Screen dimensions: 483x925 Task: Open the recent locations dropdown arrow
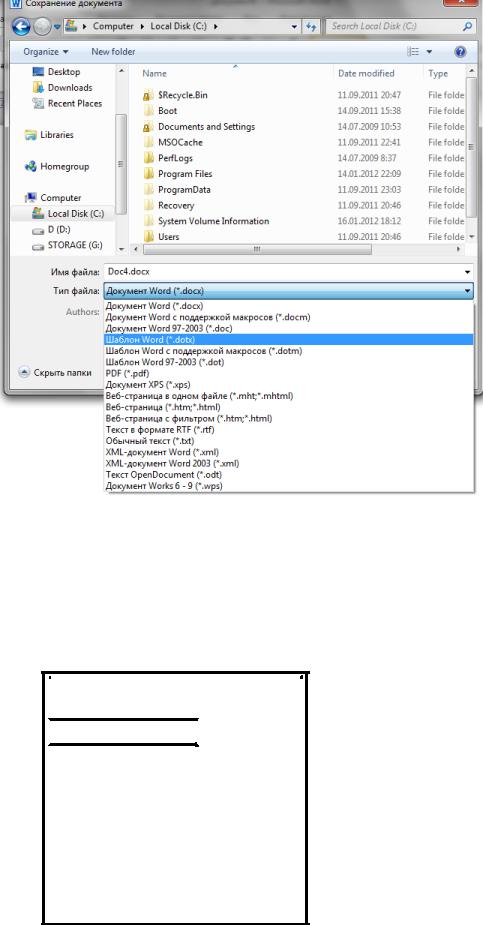pyautogui.click(x=57, y=27)
